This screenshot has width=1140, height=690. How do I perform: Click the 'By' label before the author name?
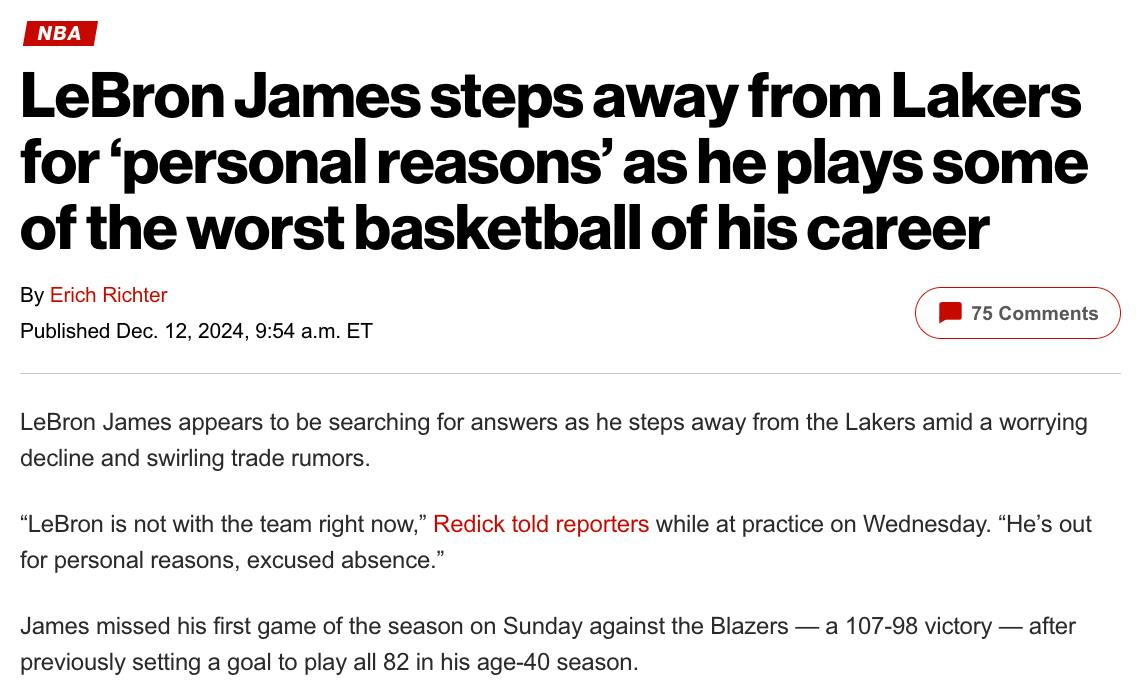coord(32,295)
